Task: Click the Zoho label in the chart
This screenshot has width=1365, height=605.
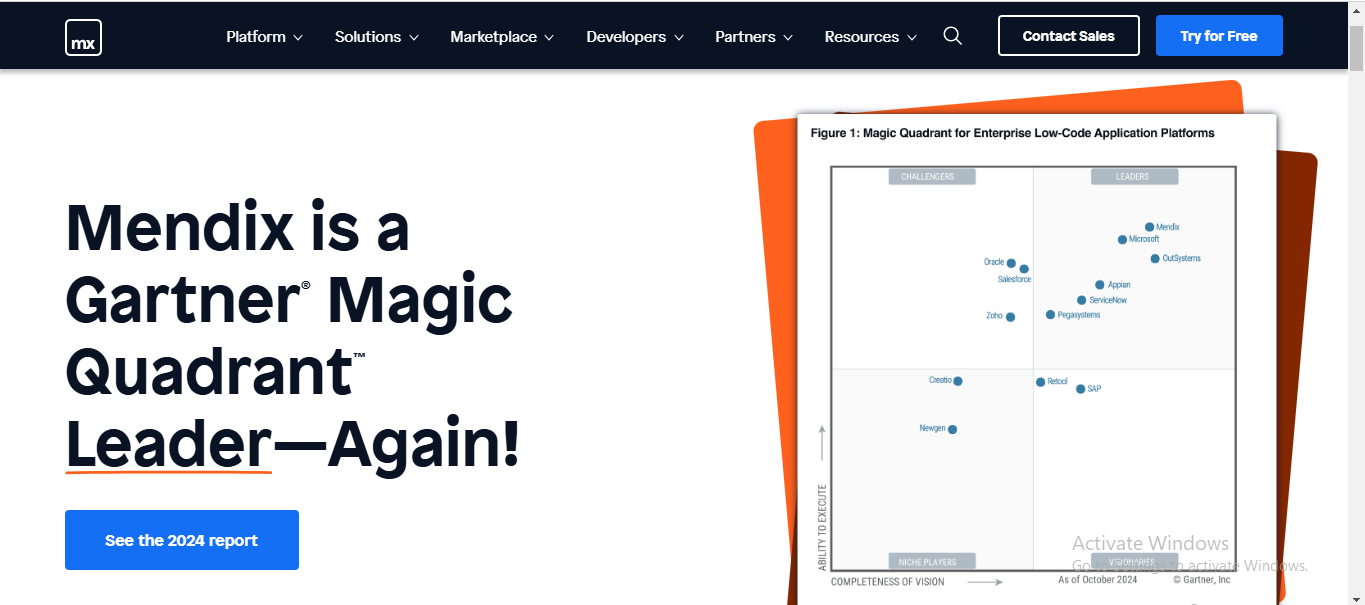Action: [x=994, y=316]
